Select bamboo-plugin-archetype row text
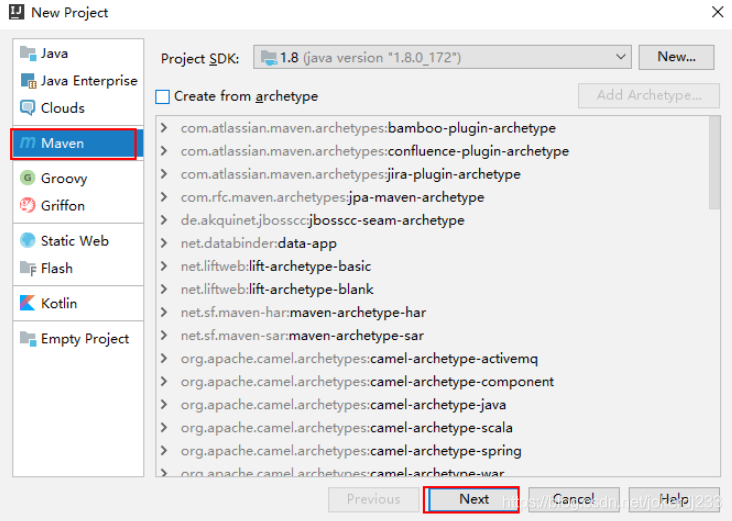This screenshot has height=521, width=732. (x=368, y=128)
